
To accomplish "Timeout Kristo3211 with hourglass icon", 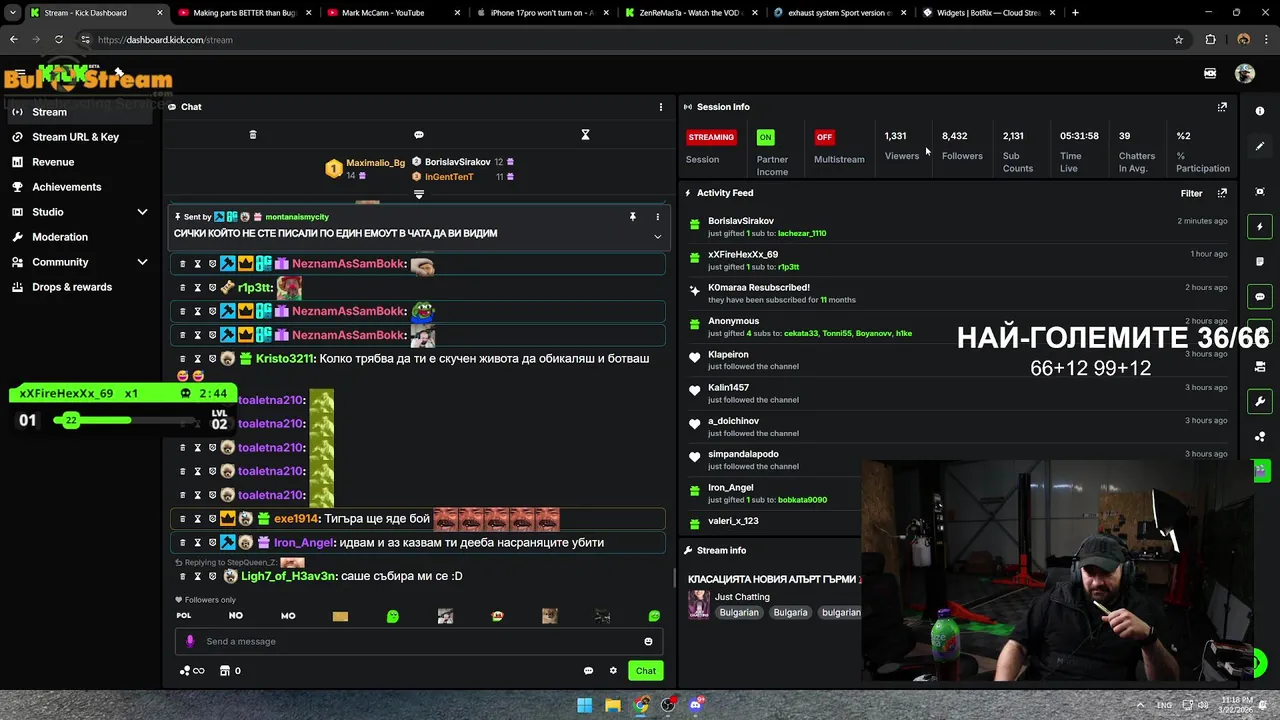I will (197, 359).
